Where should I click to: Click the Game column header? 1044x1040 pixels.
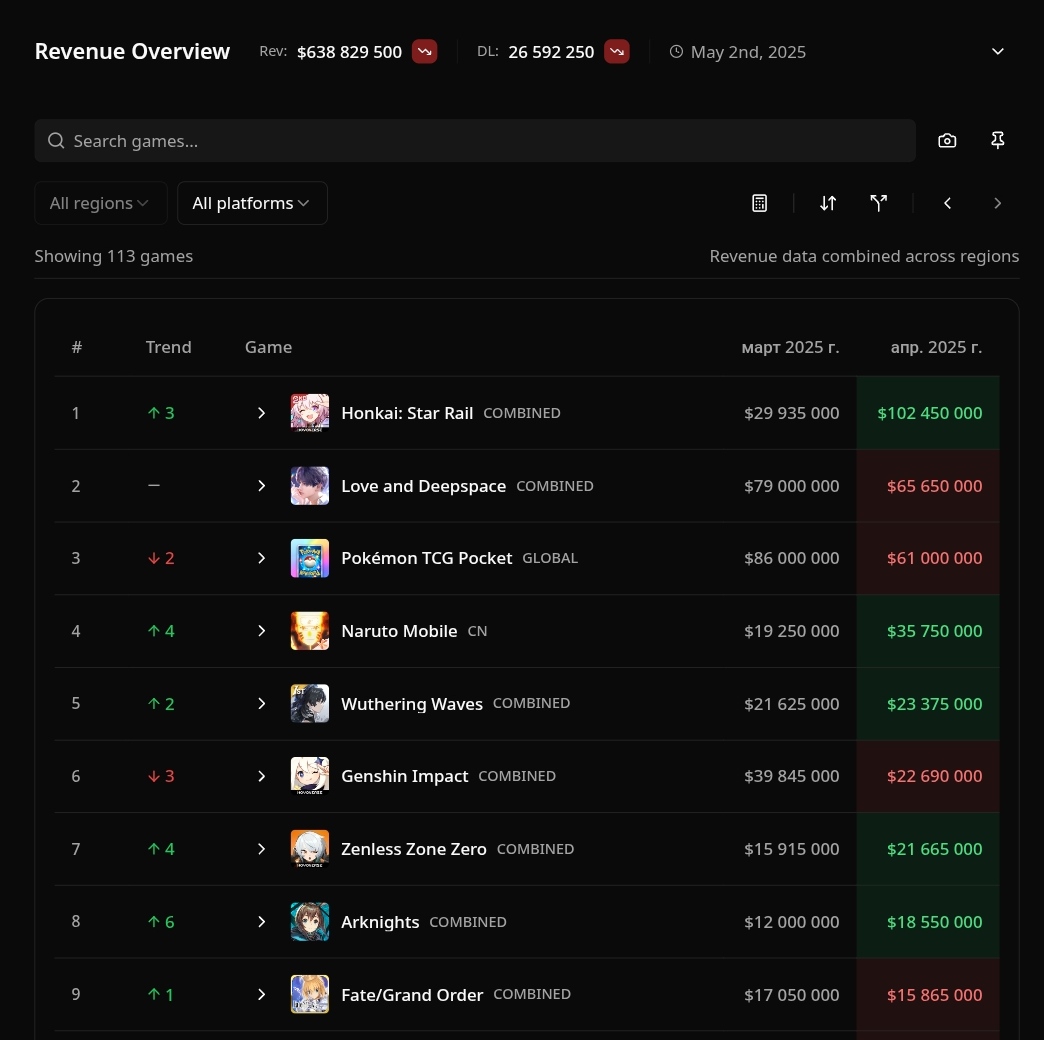click(268, 347)
